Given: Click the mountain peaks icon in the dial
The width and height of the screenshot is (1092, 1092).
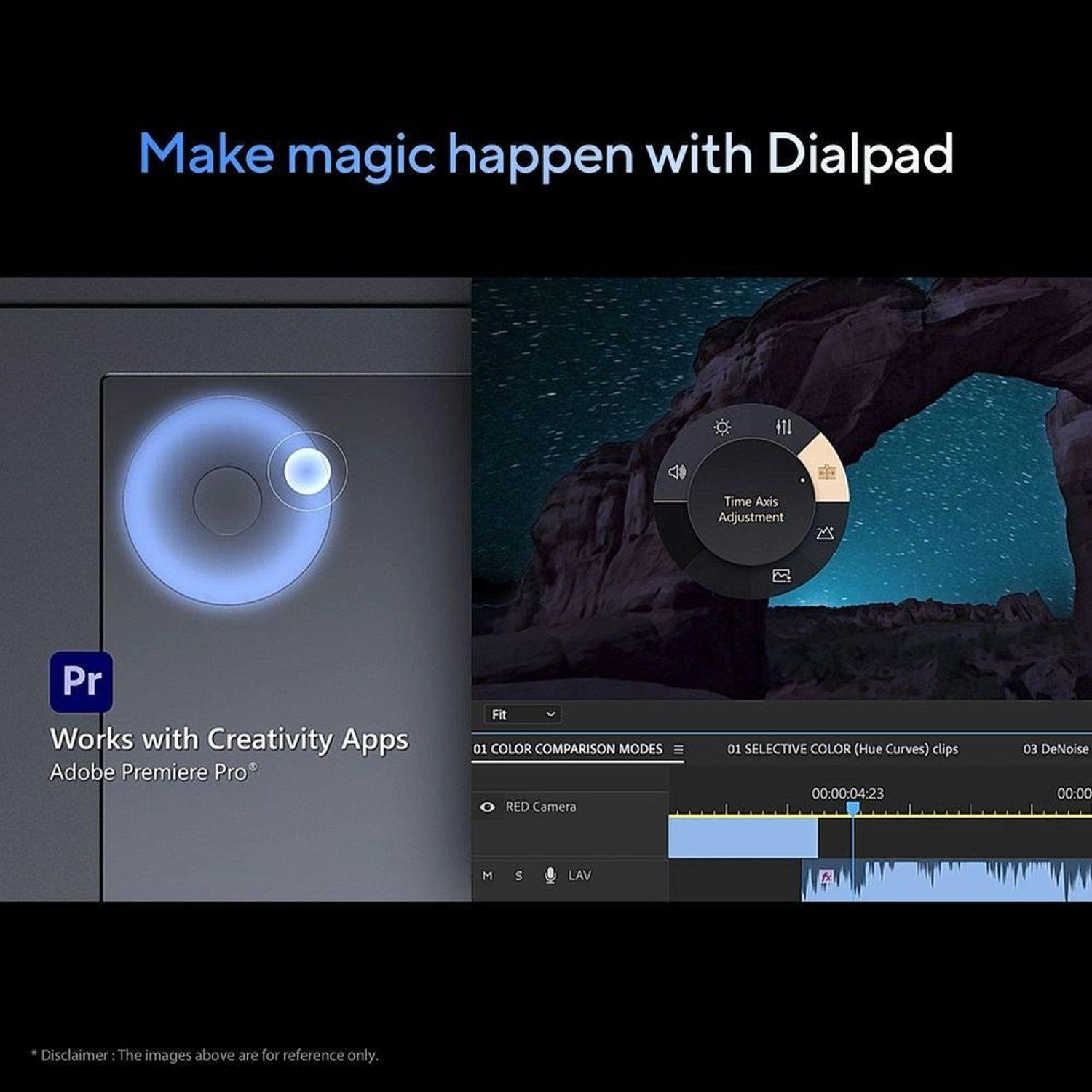Looking at the screenshot, I should click(x=825, y=533).
